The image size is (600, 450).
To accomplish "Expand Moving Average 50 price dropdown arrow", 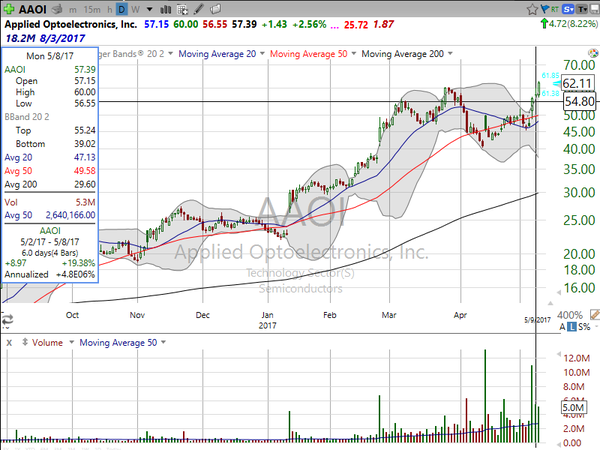I will (354, 54).
